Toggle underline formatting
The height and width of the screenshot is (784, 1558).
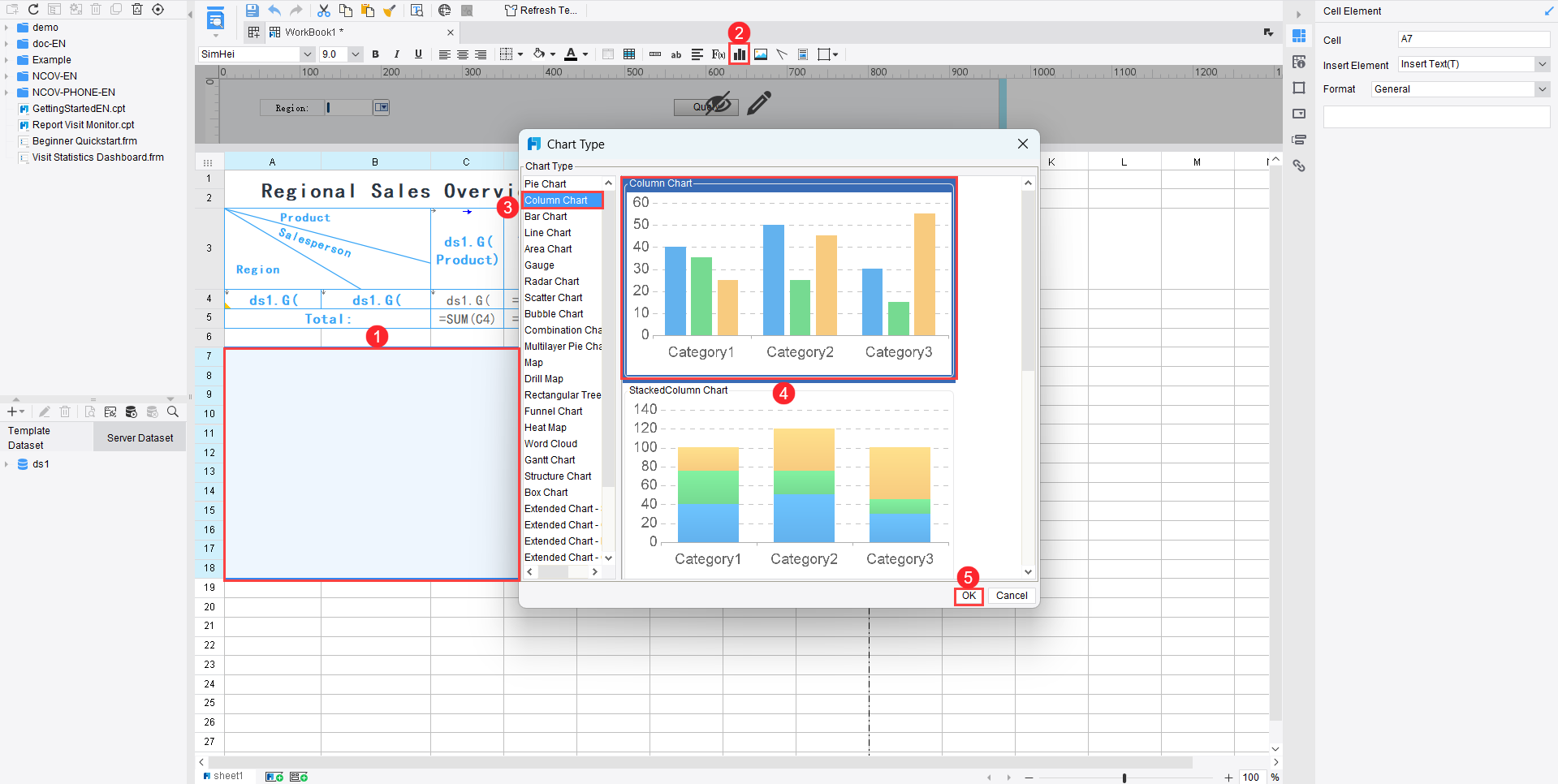pyautogui.click(x=418, y=54)
